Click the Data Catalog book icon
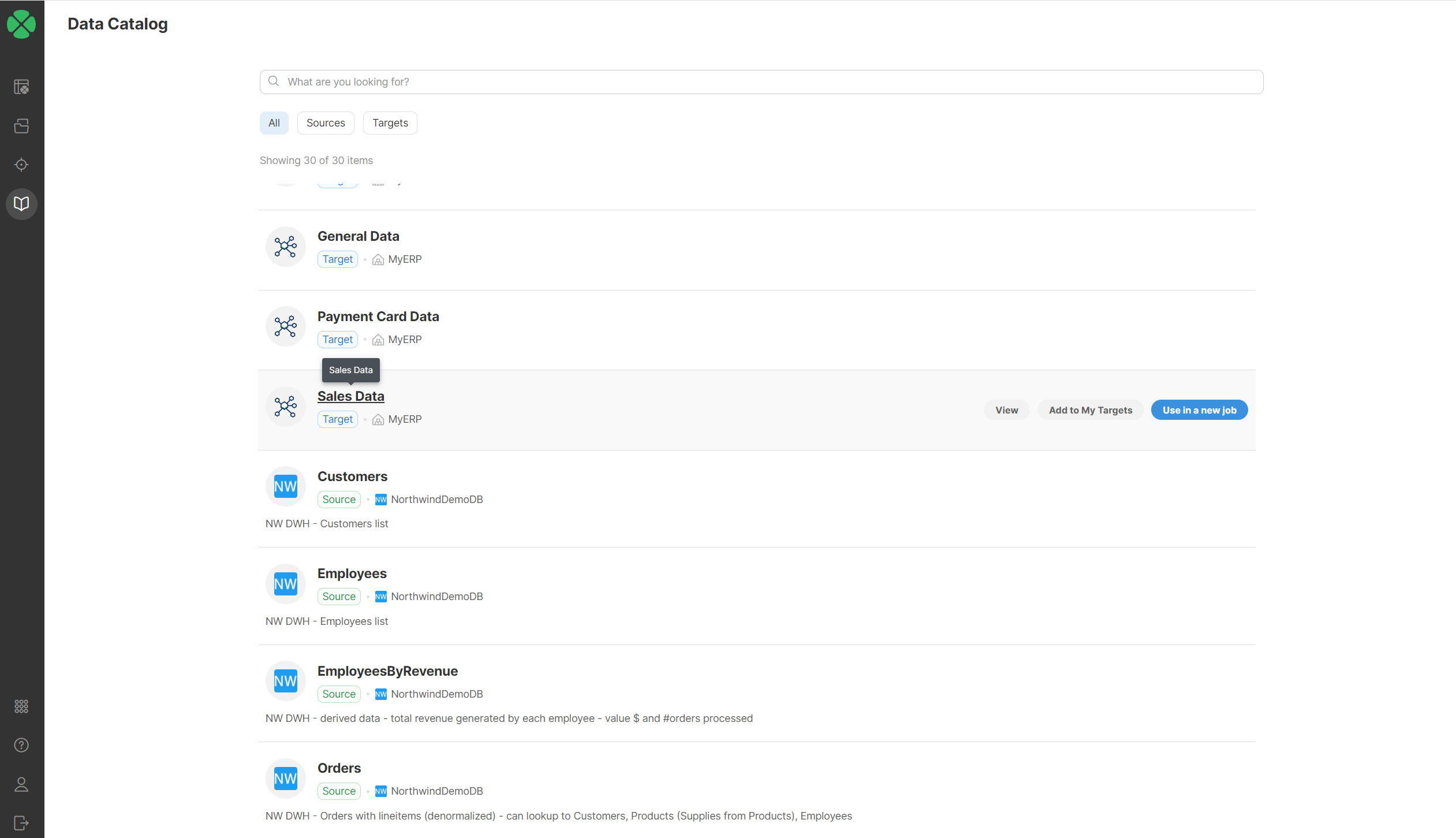The width and height of the screenshot is (1456, 838). (21, 204)
